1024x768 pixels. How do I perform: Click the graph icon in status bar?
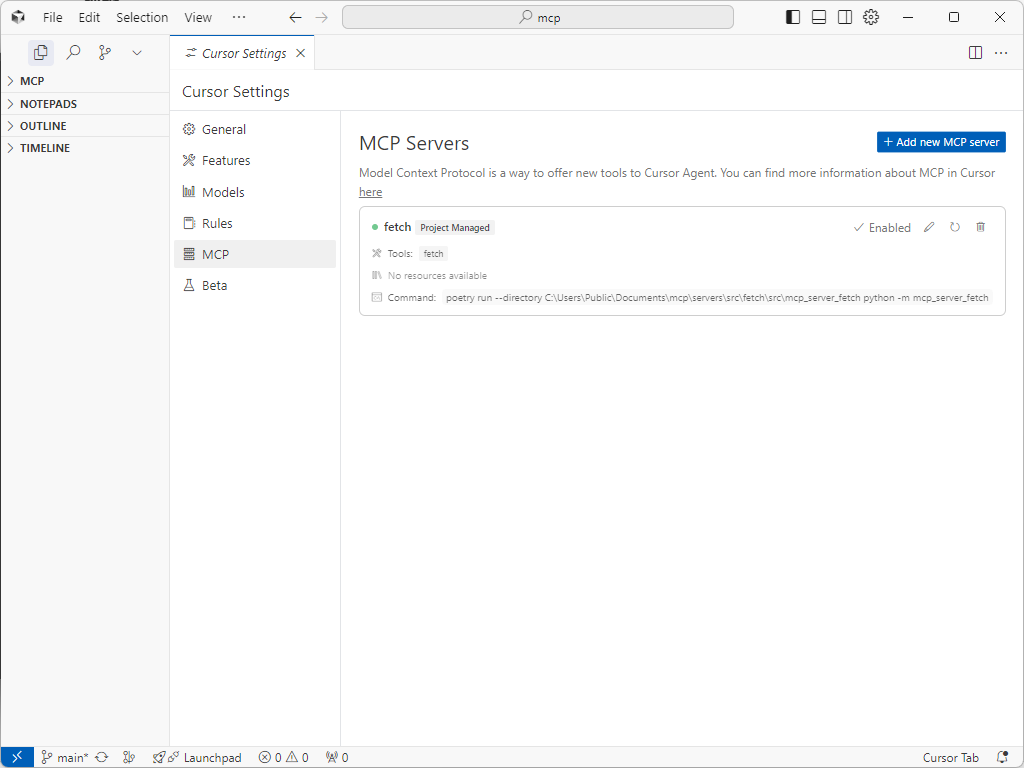tap(129, 758)
